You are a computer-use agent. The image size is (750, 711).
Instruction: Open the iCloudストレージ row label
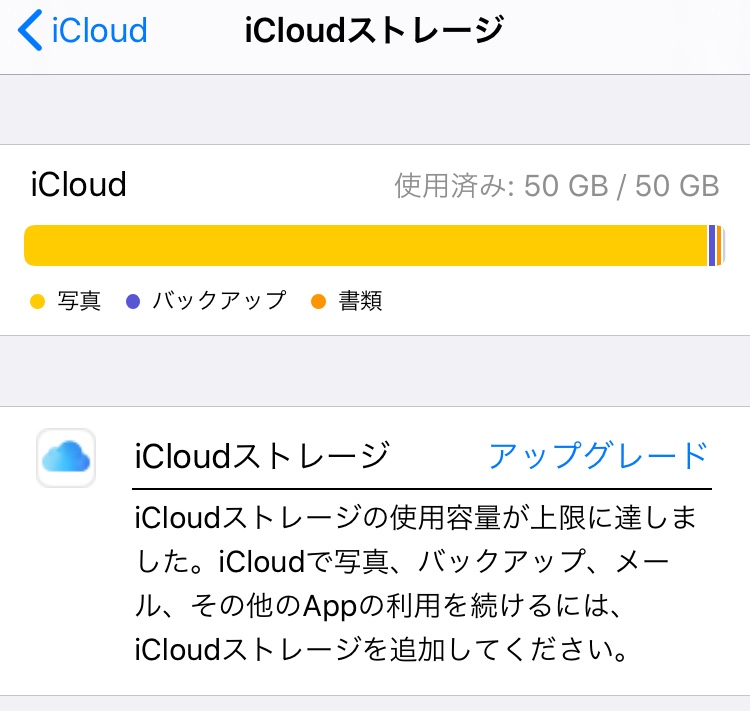[261, 456]
